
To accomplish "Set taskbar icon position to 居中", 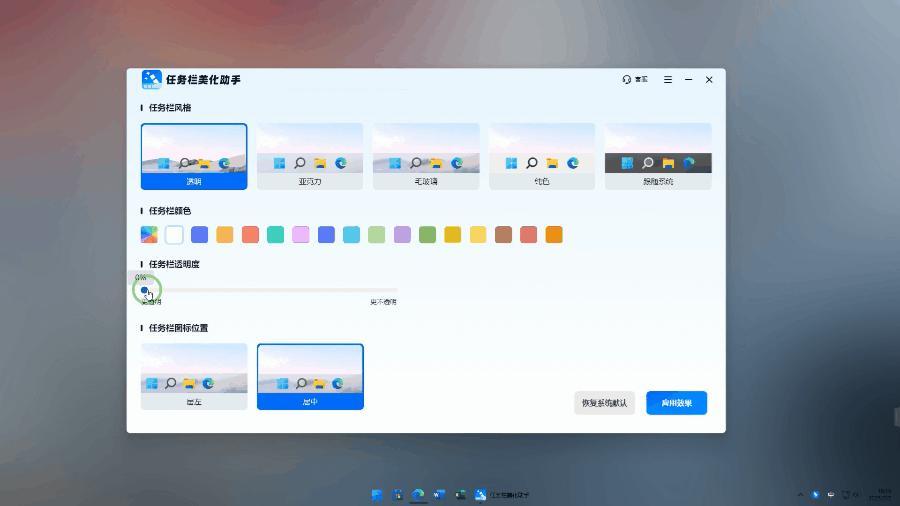I will point(310,376).
